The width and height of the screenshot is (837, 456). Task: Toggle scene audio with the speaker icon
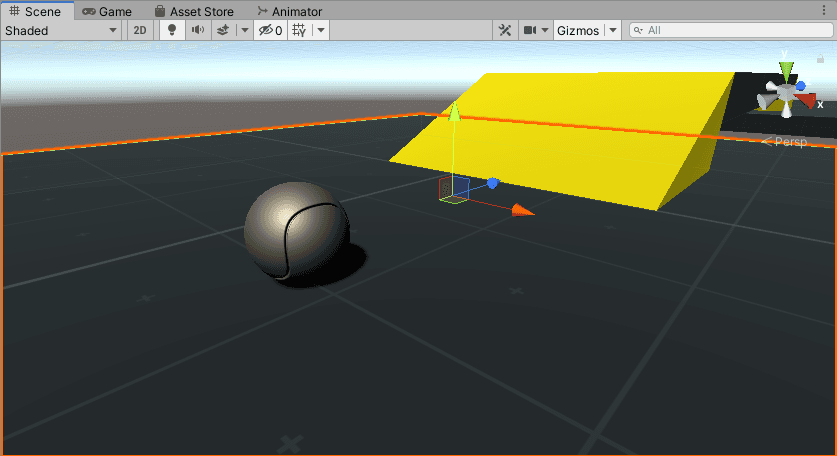197,30
